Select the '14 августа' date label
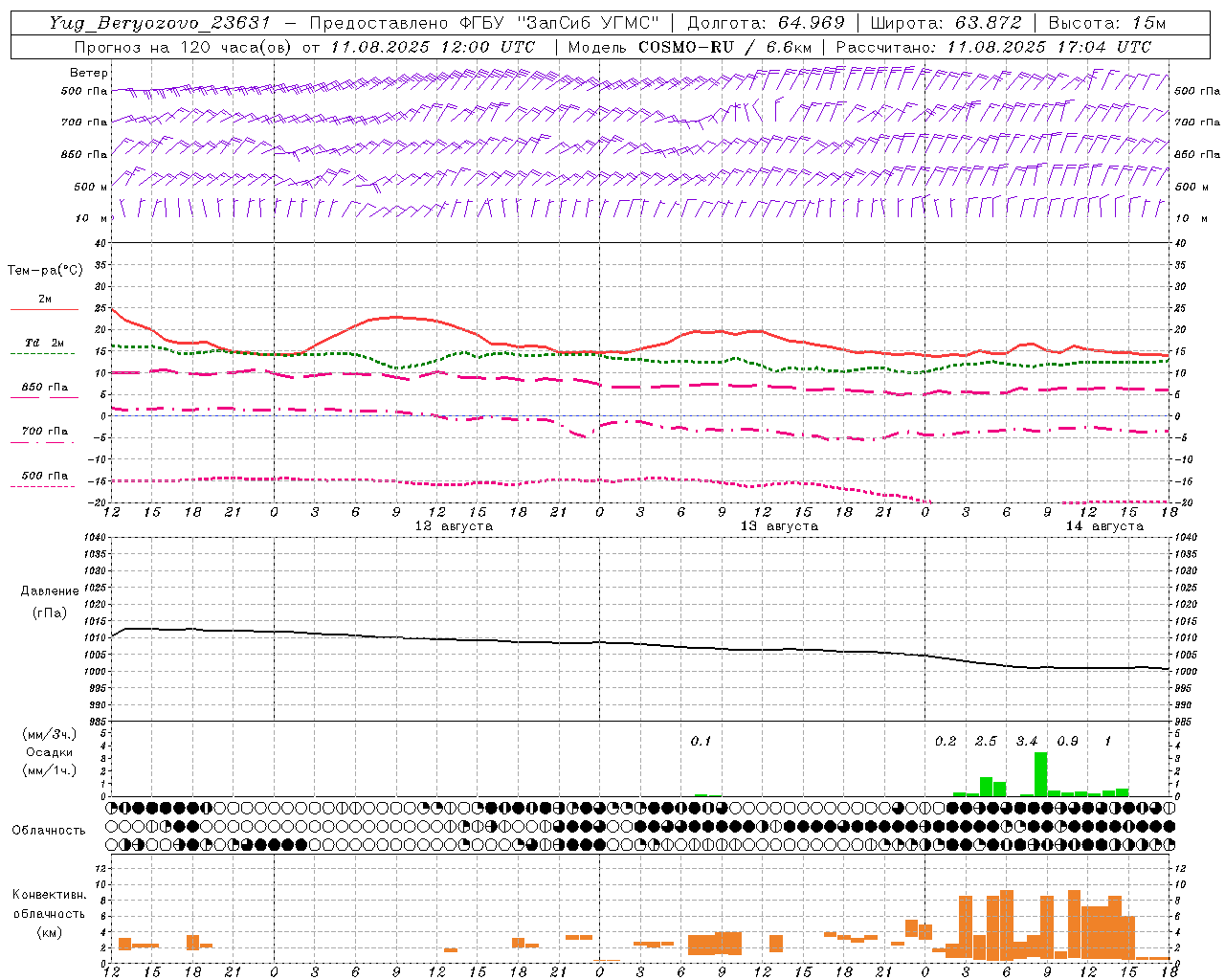1225x980 pixels. pyautogui.click(x=1104, y=526)
